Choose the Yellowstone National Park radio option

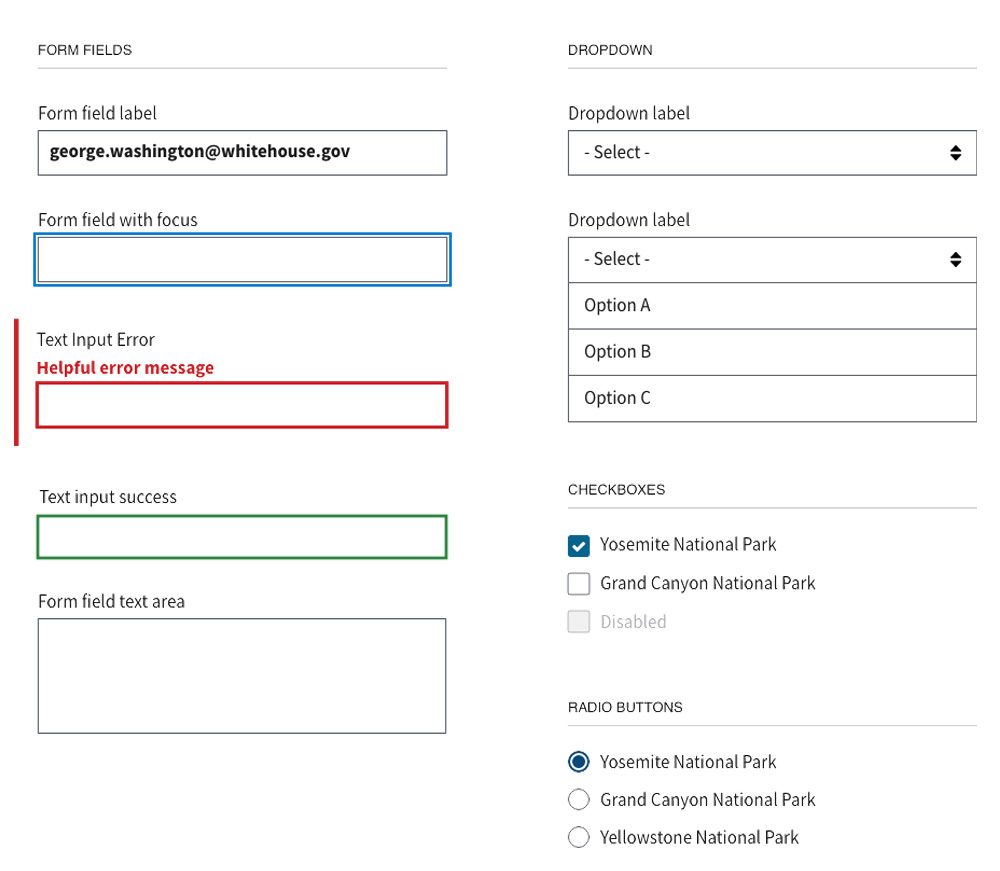coord(578,837)
